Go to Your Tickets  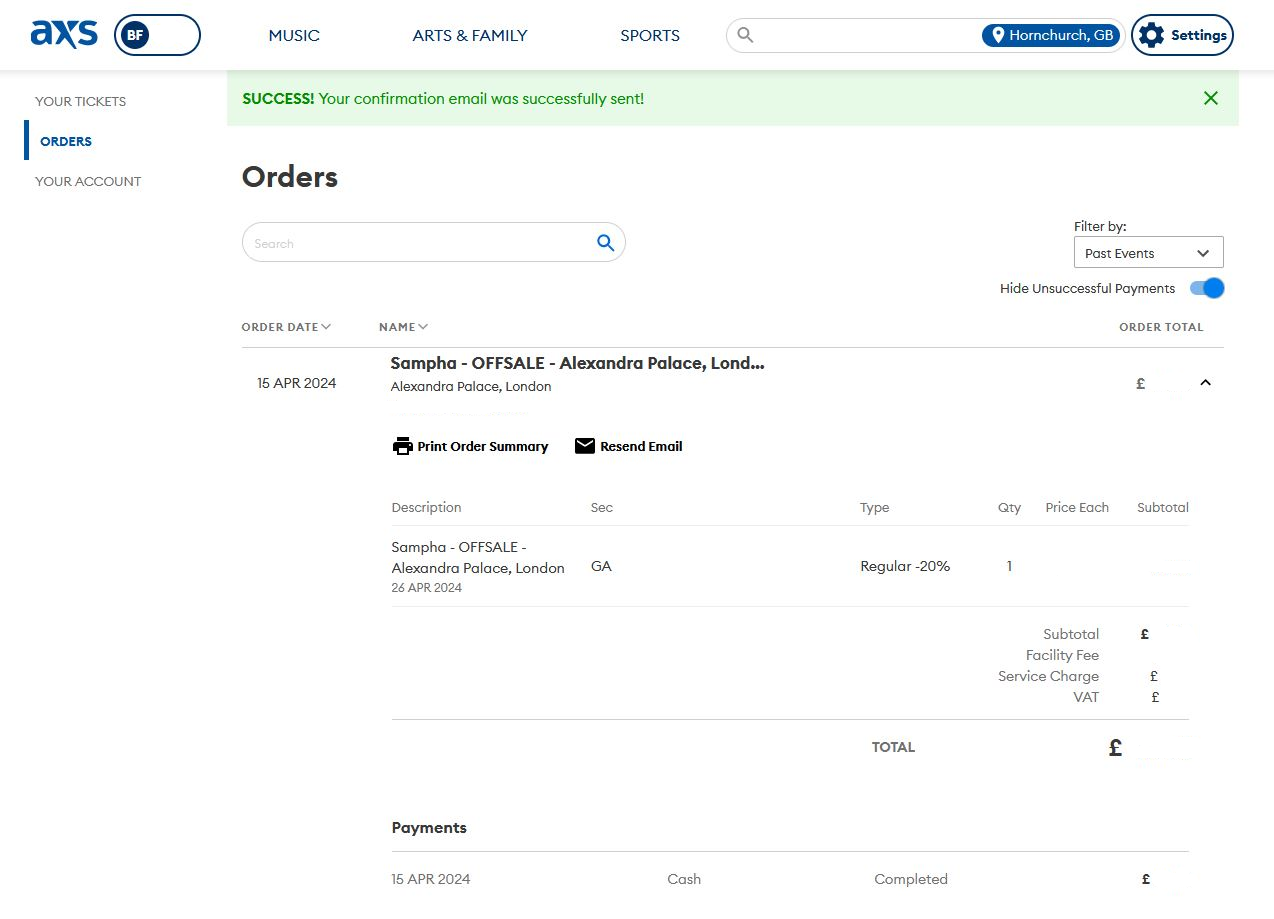[80, 101]
